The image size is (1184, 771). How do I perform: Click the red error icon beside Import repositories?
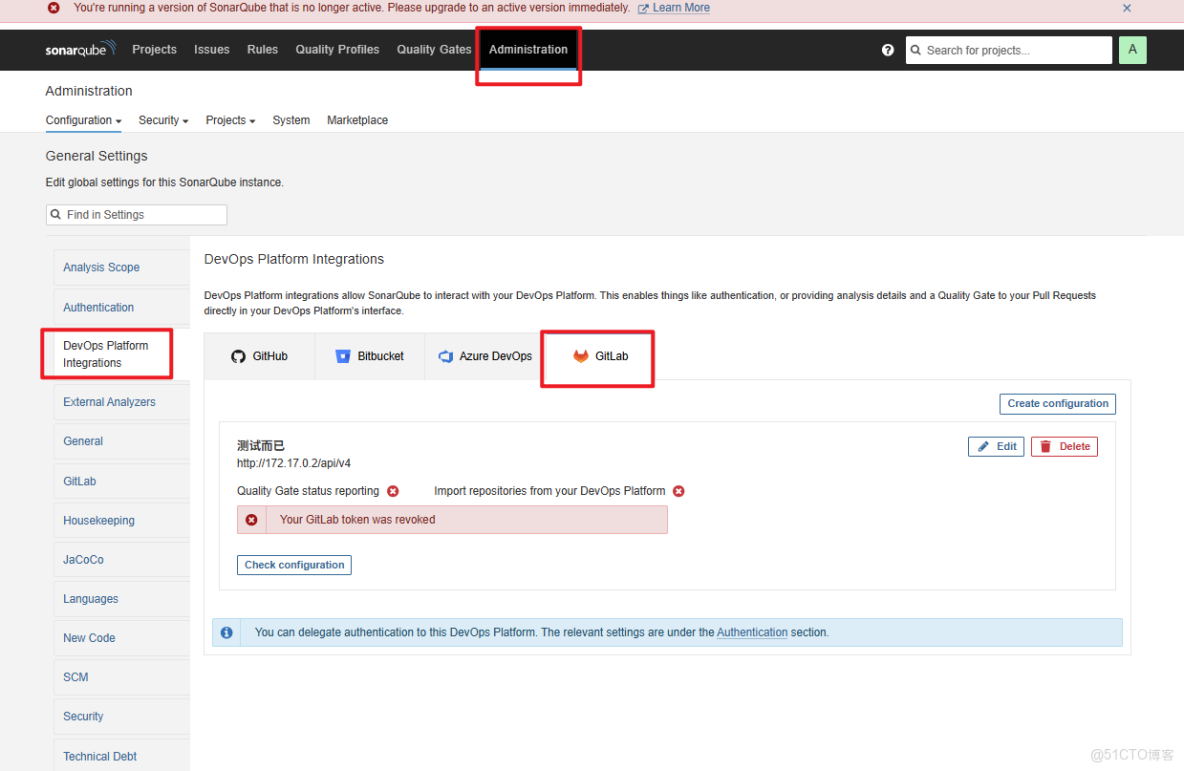(678, 491)
